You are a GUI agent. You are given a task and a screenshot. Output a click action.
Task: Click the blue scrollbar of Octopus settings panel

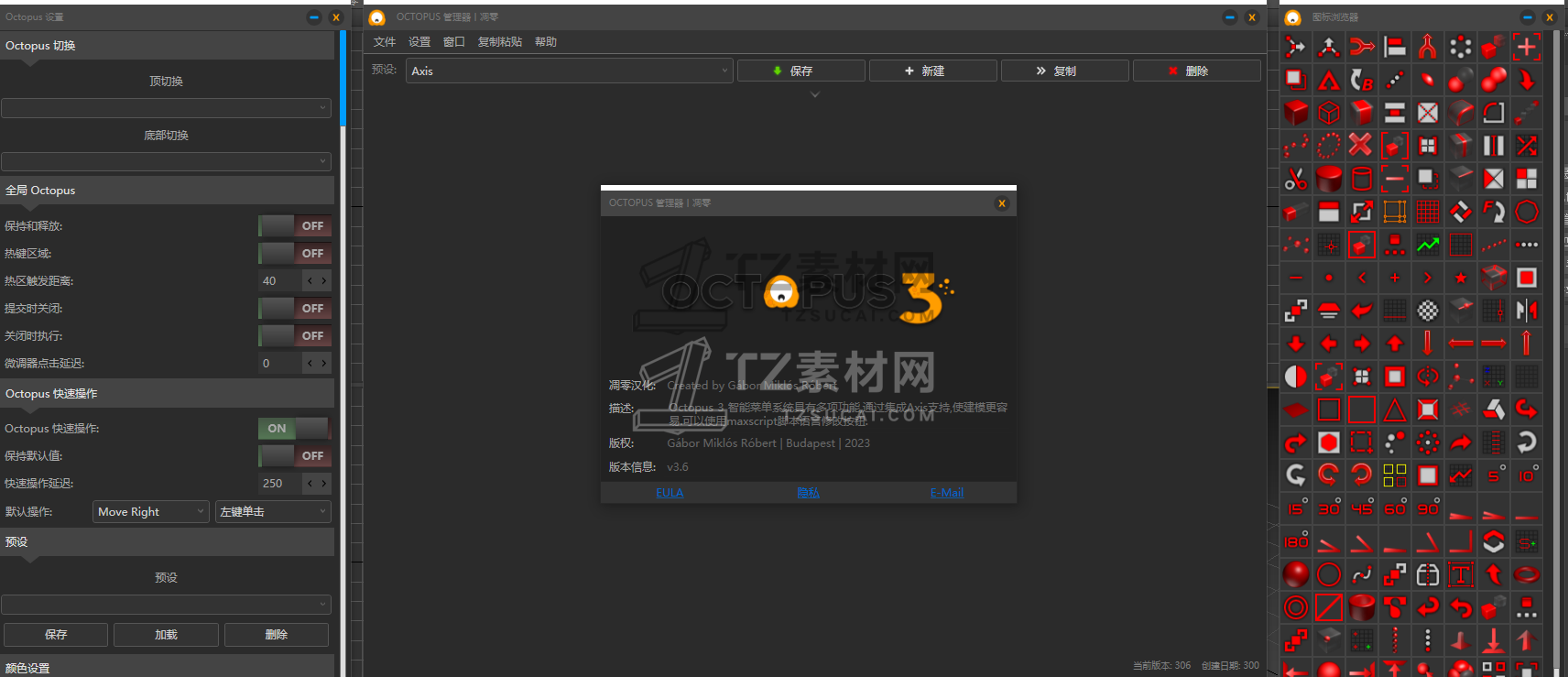[343, 78]
